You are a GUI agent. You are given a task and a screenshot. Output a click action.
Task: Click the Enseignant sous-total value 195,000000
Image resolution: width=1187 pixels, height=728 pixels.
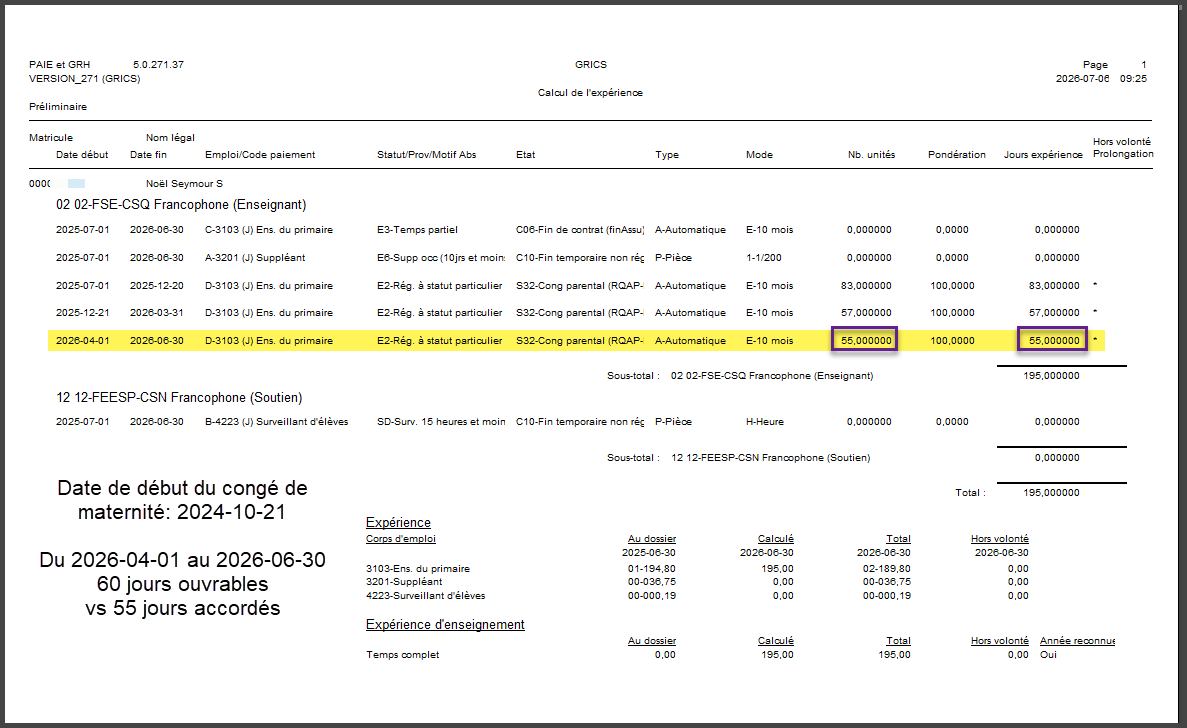pos(1051,375)
